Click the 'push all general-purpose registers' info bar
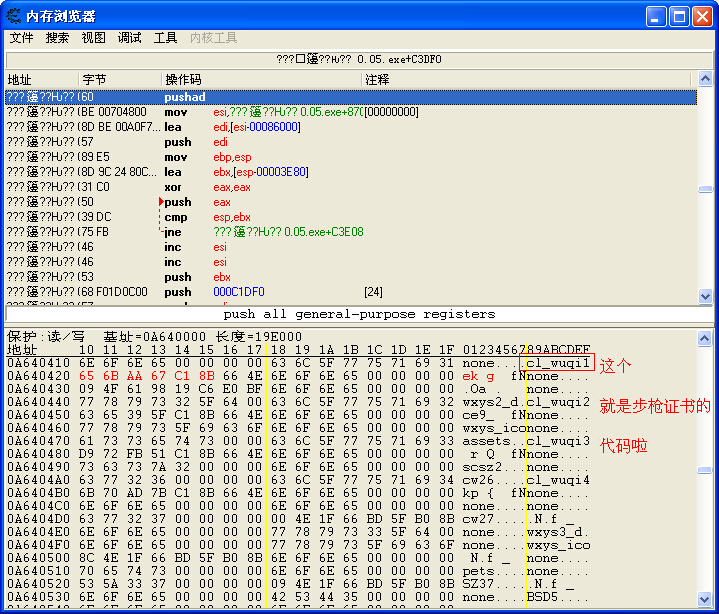The width and height of the screenshot is (719, 614). click(x=359, y=315)
